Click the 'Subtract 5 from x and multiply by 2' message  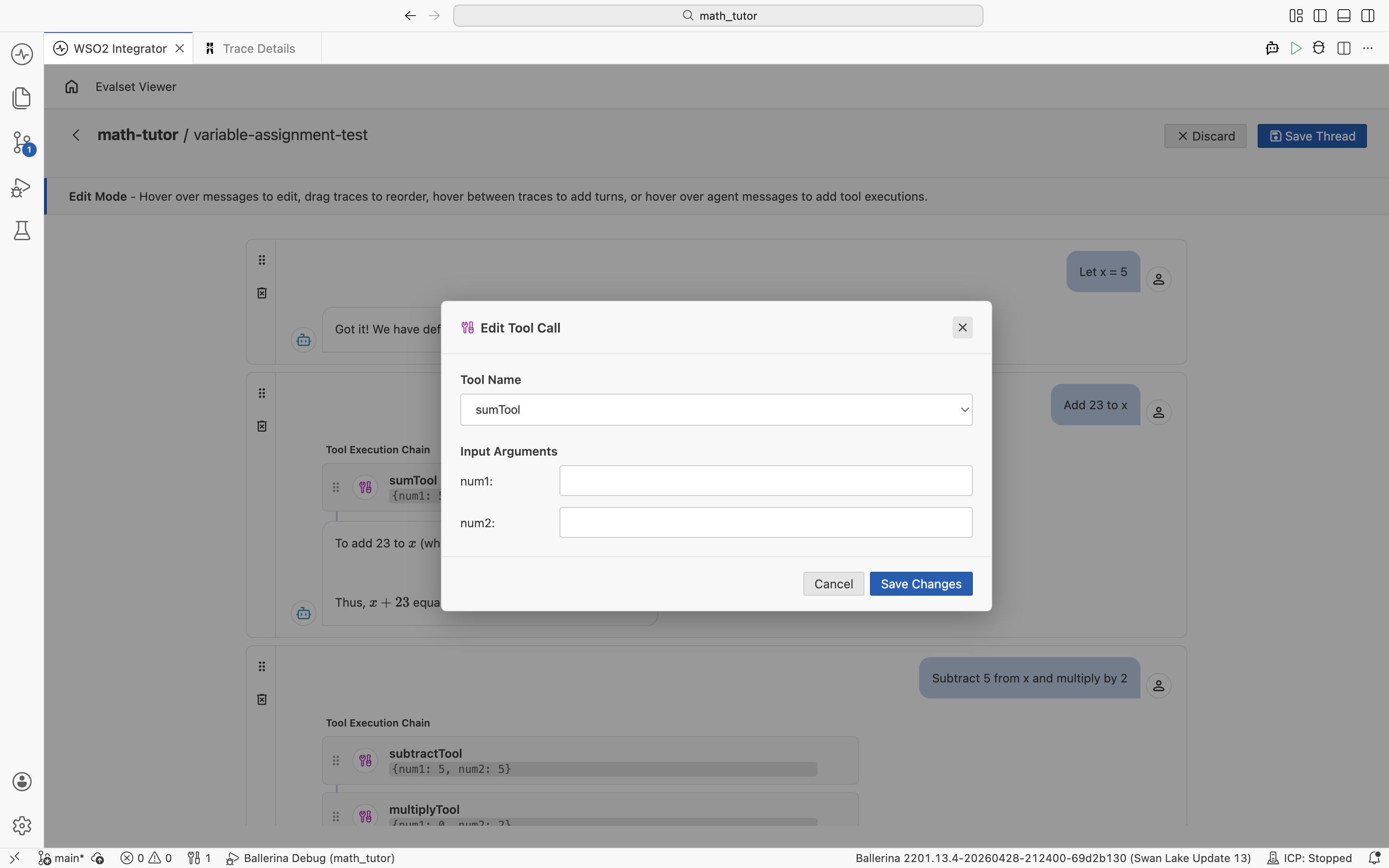[1029, 678]
